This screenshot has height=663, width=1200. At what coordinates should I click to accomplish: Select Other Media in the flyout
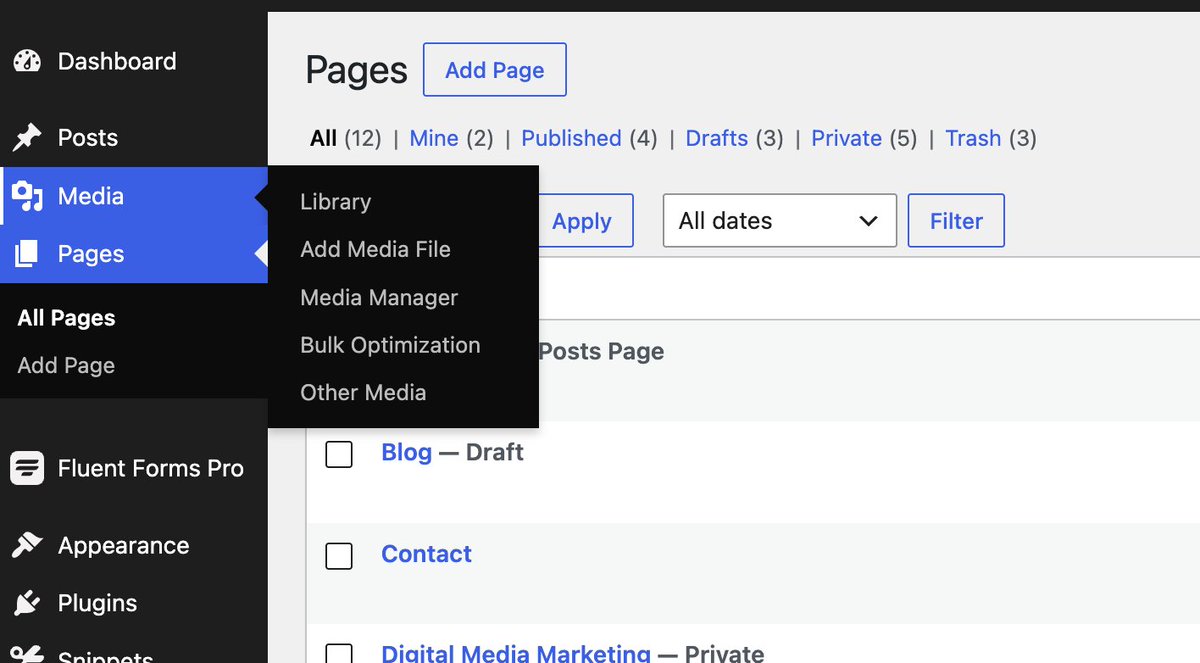(363, 393)
